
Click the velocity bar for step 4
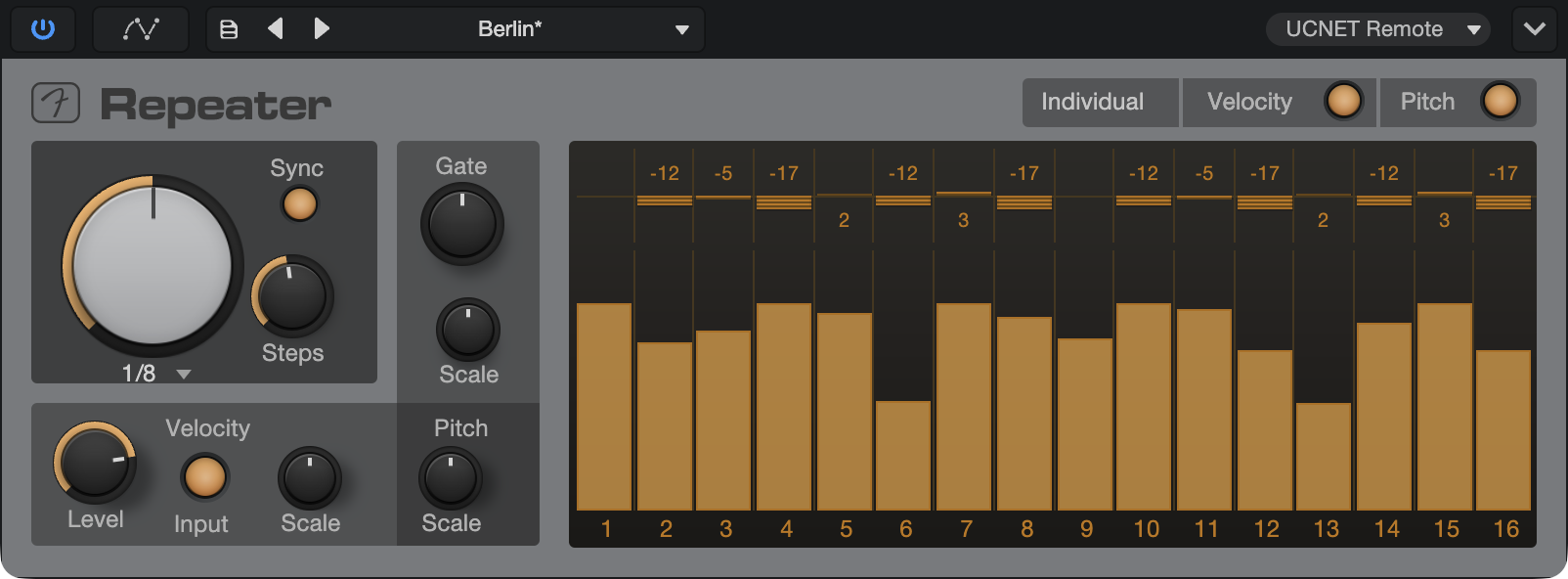[784, 407]
